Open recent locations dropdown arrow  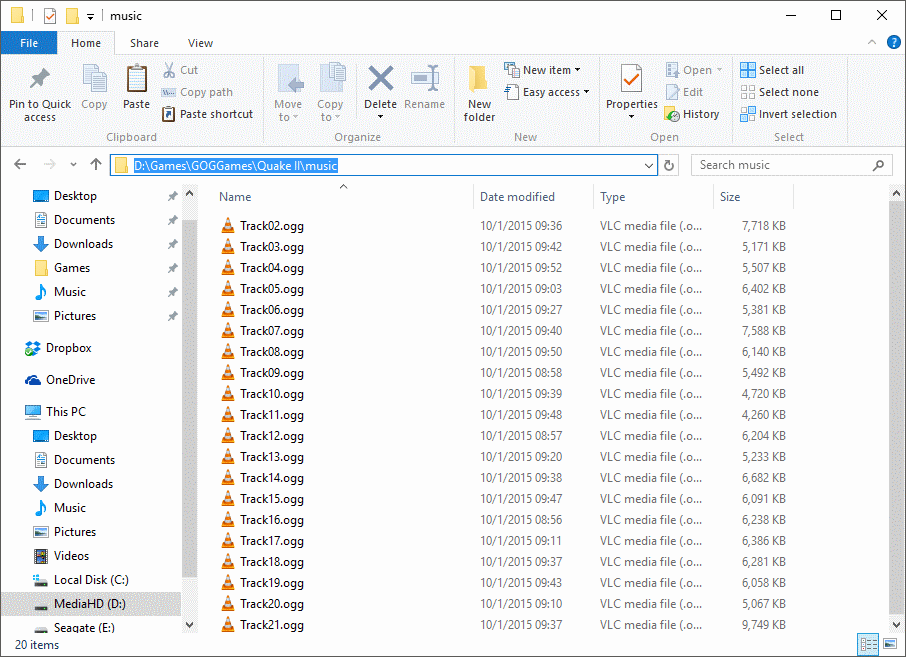(x=73, y=165)
